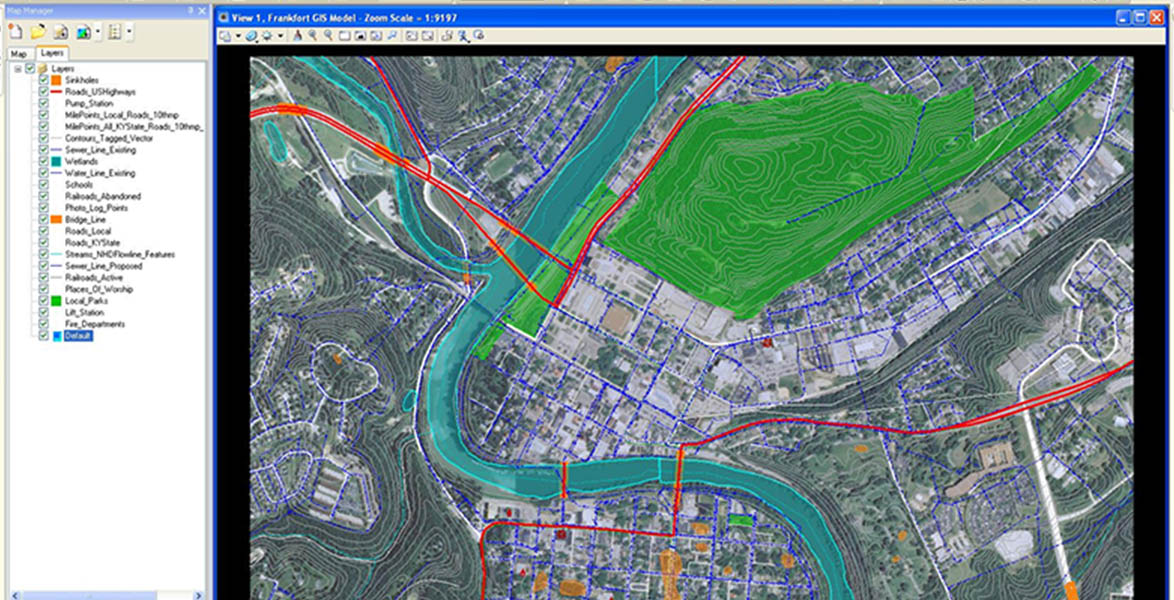Collapse the Layers tree root node
The width and height of the screenshot is (1174, 600).
pyautogui.click(x=17, y=68)
